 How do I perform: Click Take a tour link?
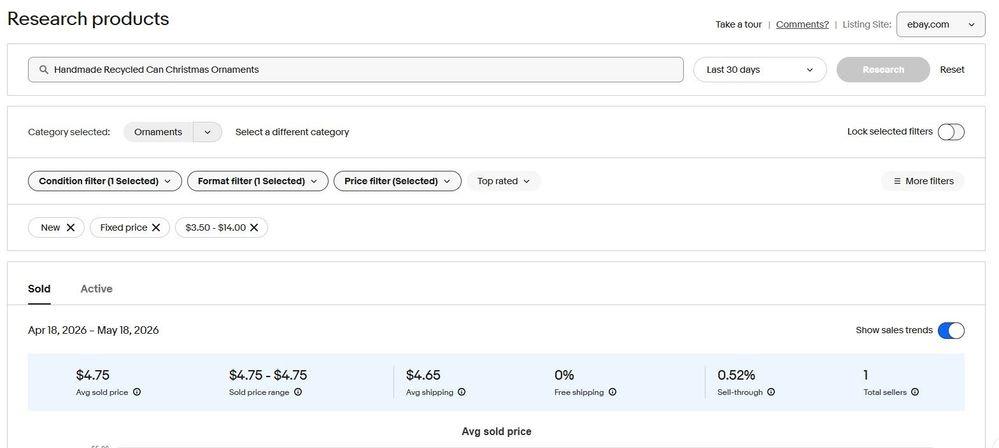coord(738,24)
